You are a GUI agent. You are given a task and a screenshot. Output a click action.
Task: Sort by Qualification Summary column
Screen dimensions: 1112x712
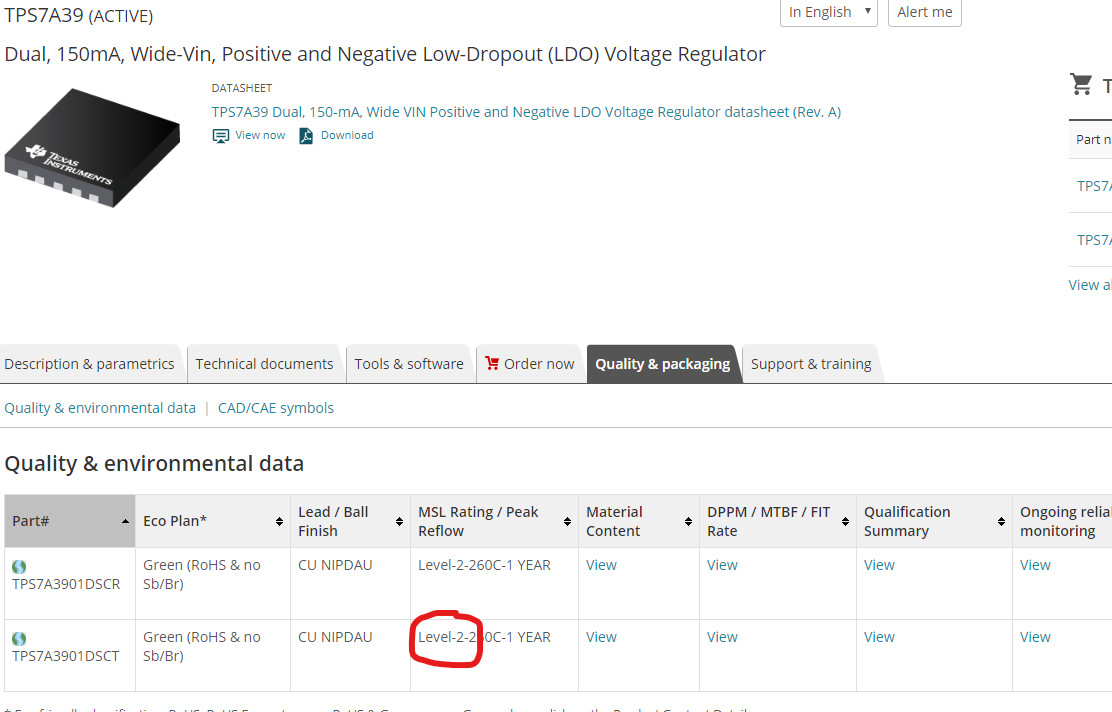pos(1001,521)
